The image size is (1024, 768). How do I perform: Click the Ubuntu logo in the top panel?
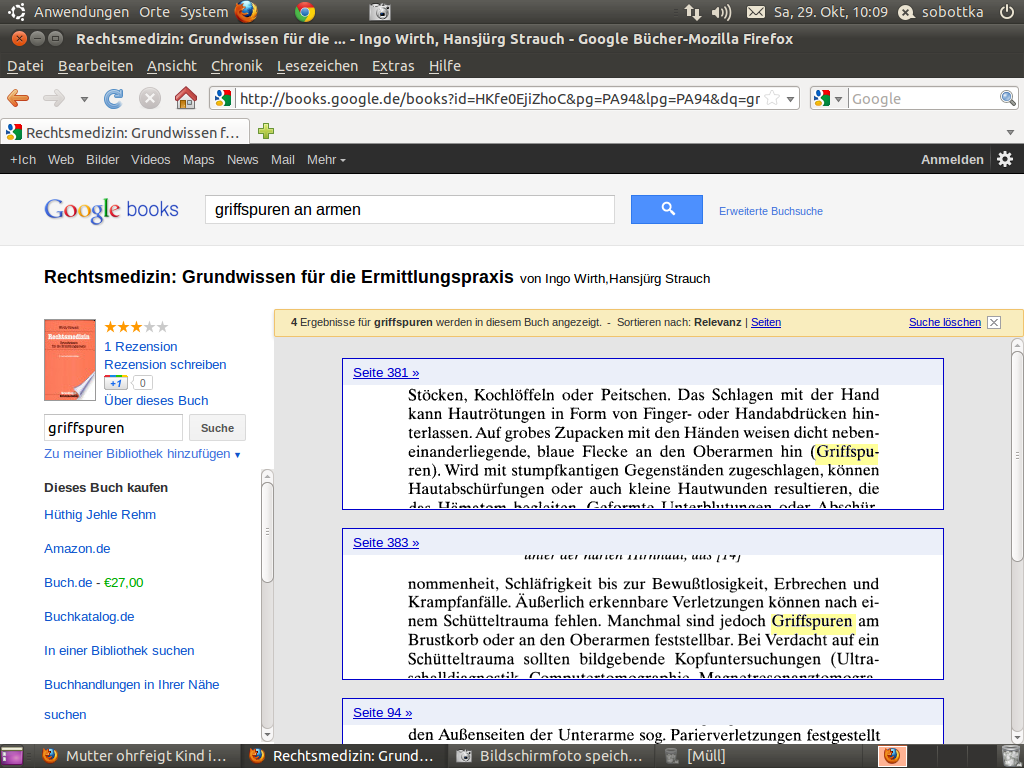[x=16, y=12]
